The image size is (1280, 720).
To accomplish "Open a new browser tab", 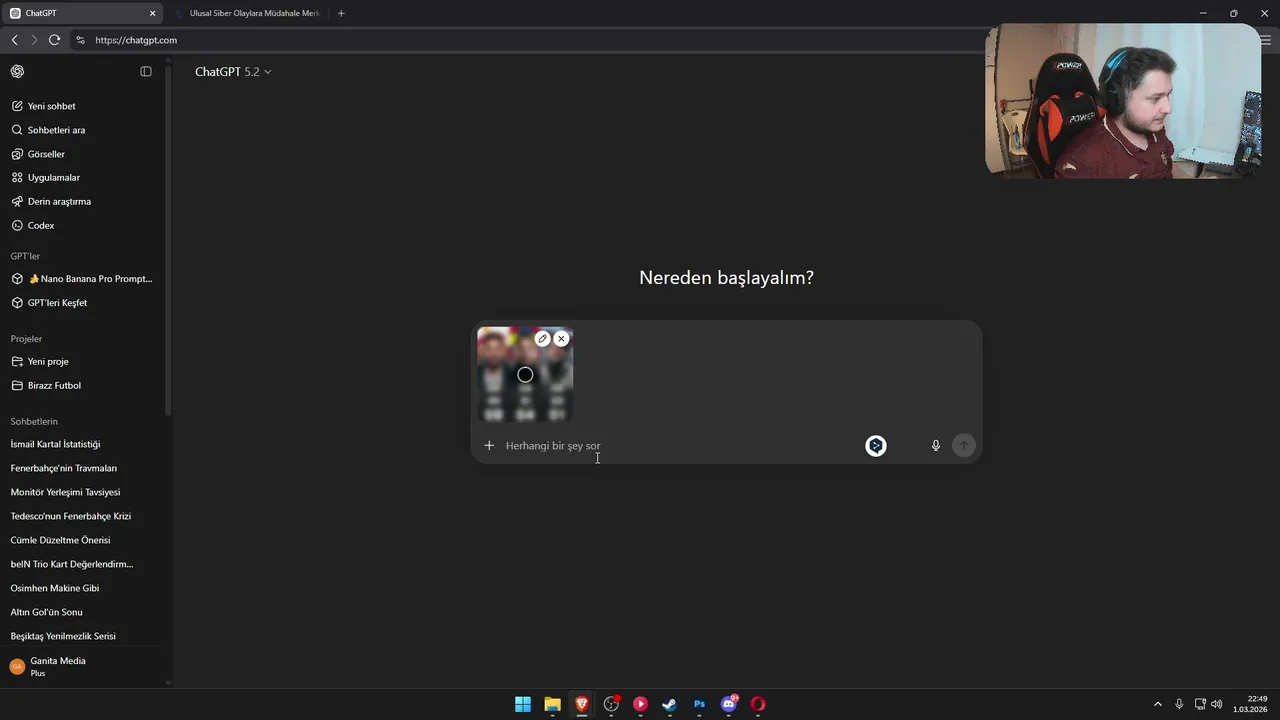I will pyautogui.click(x=341, y=13).
